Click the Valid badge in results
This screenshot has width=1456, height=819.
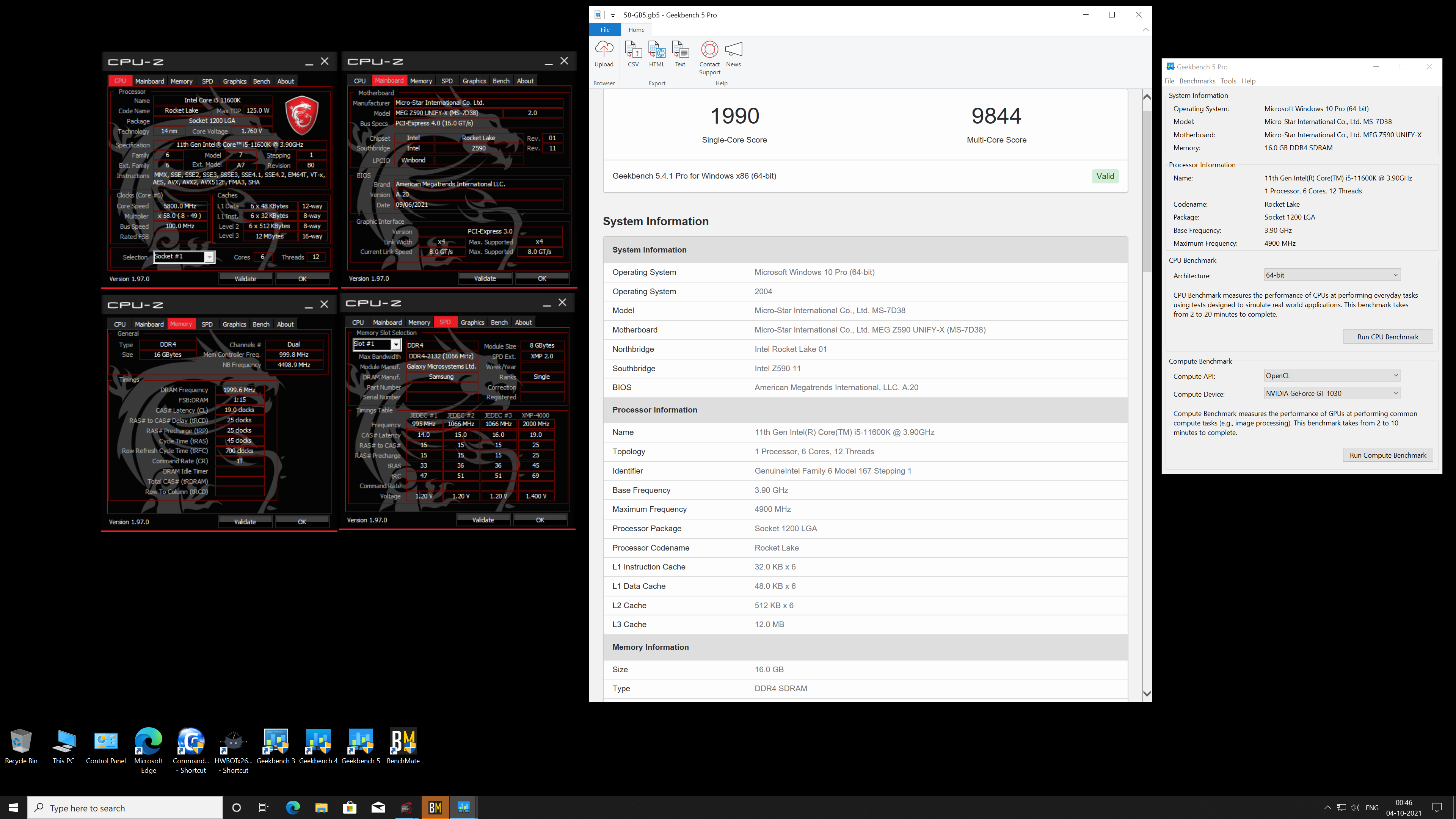(x=1105, y=176)
